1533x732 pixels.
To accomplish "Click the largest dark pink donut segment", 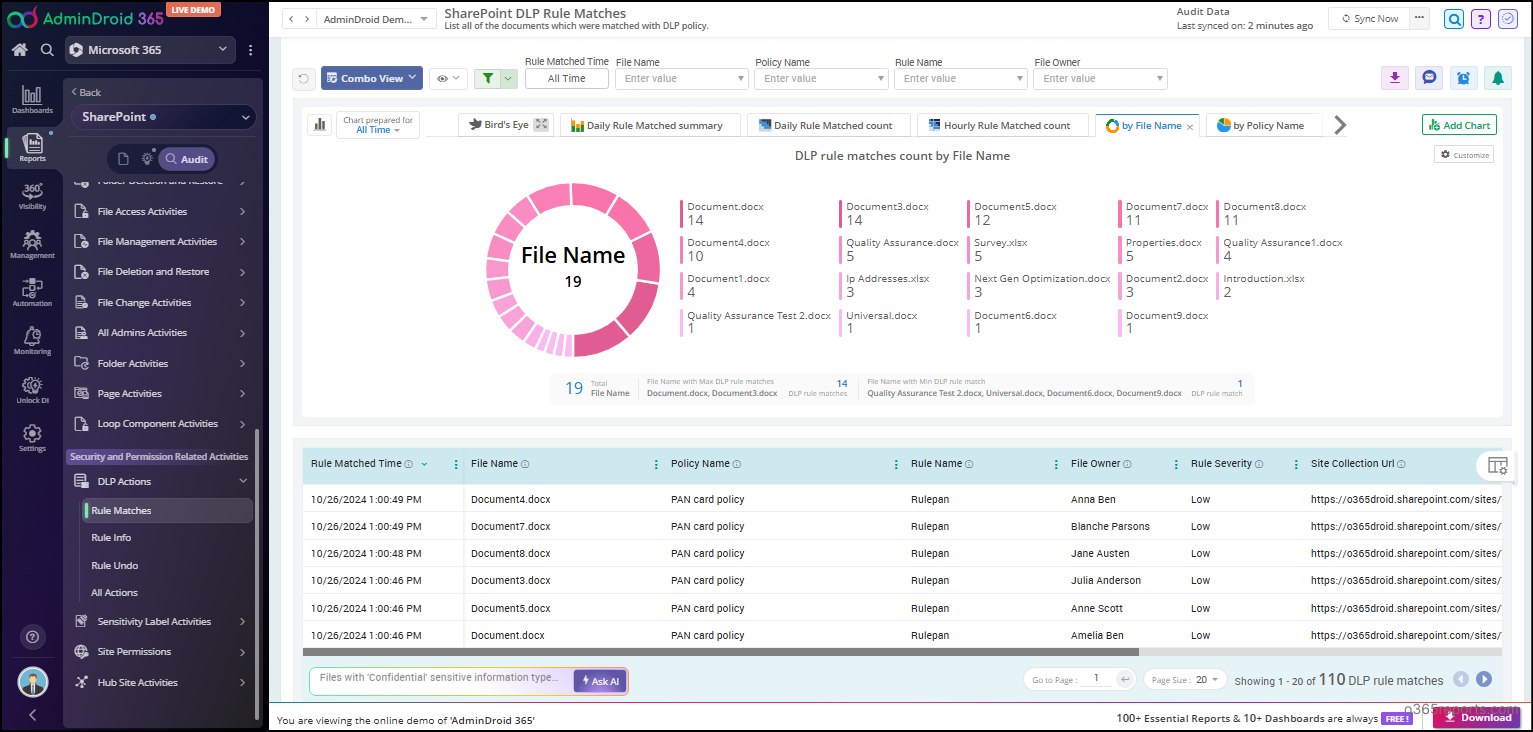I will (x=601, y=338).
